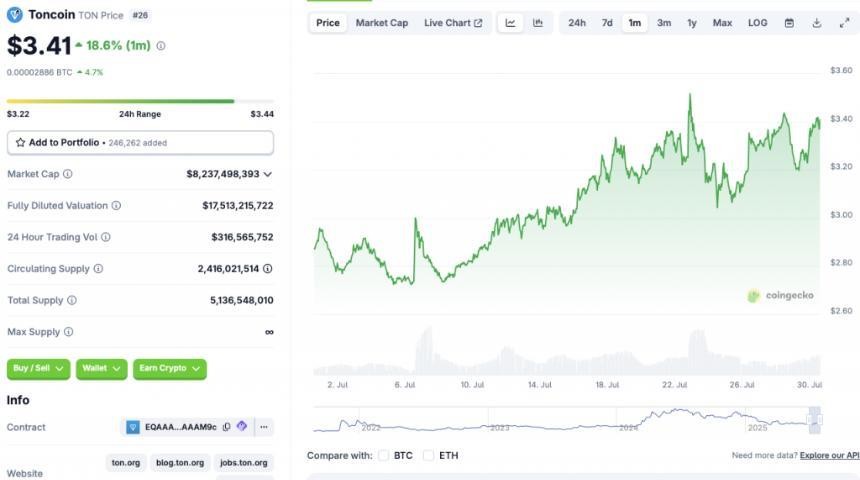This screenshot has width=860, height=480.
Task: Select the 1y time range
Action: click(692, 23)
